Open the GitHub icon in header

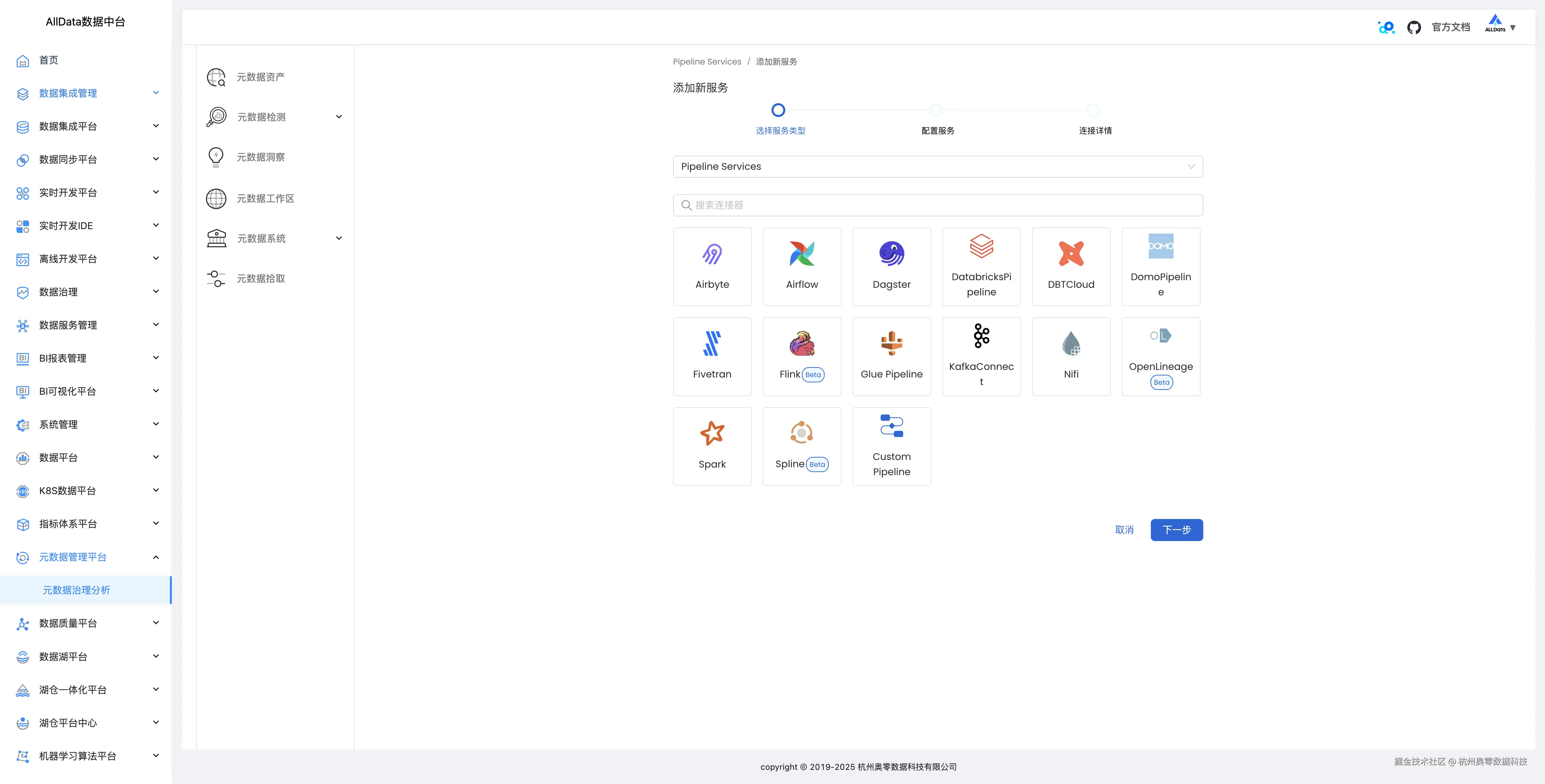[1413, 28]
